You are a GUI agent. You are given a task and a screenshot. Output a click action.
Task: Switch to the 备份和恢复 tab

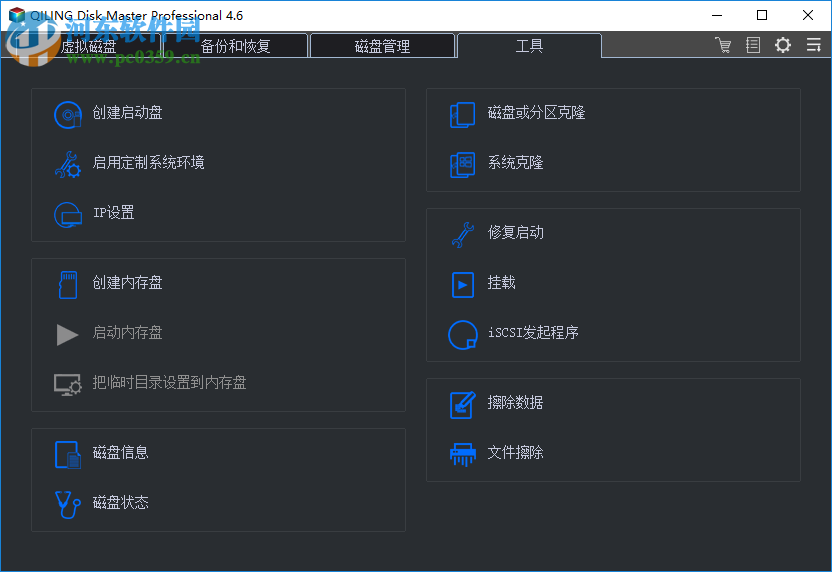pos(236,46)
